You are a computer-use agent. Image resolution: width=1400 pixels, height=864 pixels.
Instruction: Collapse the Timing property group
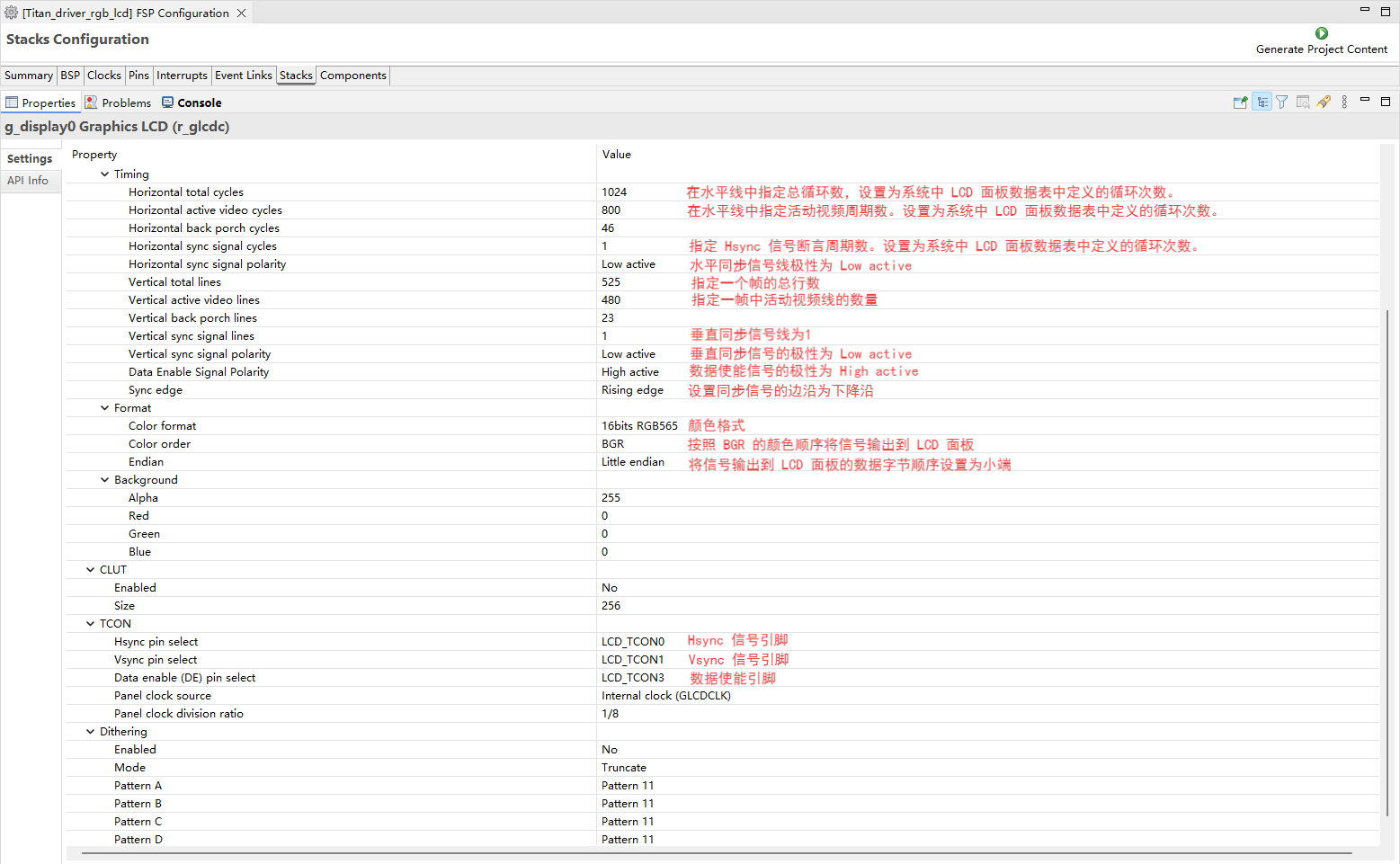(x=105, y=174)
